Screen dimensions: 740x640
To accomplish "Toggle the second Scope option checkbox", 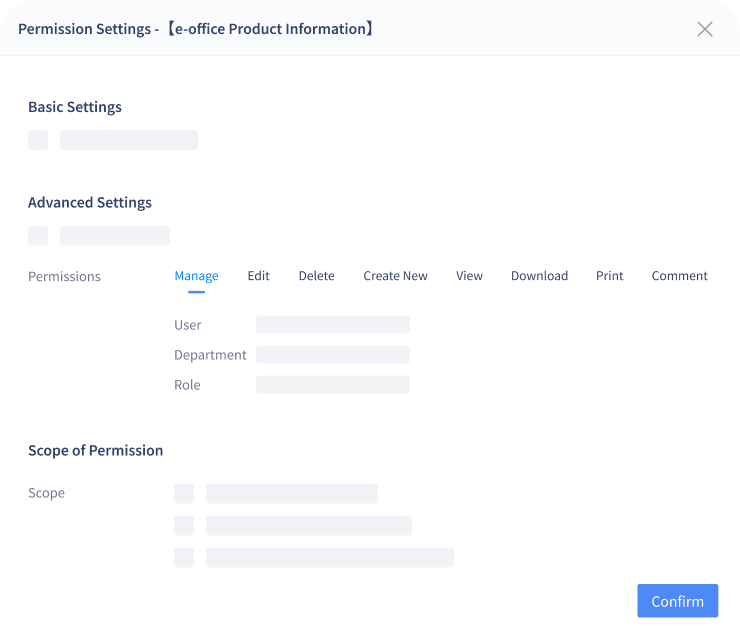I will (x=184, y=525).
